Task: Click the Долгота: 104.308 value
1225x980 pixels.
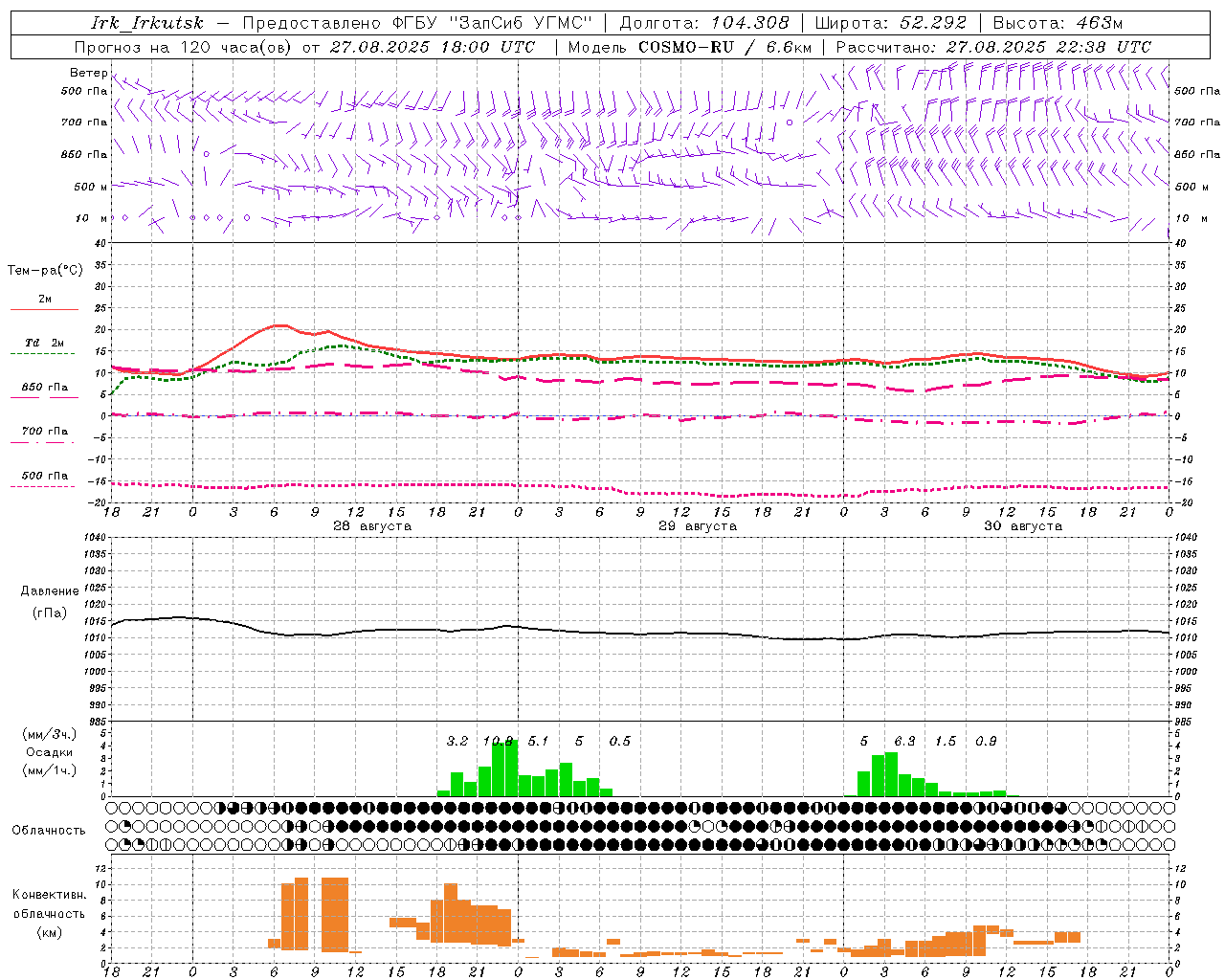Action: click(704, 23)
